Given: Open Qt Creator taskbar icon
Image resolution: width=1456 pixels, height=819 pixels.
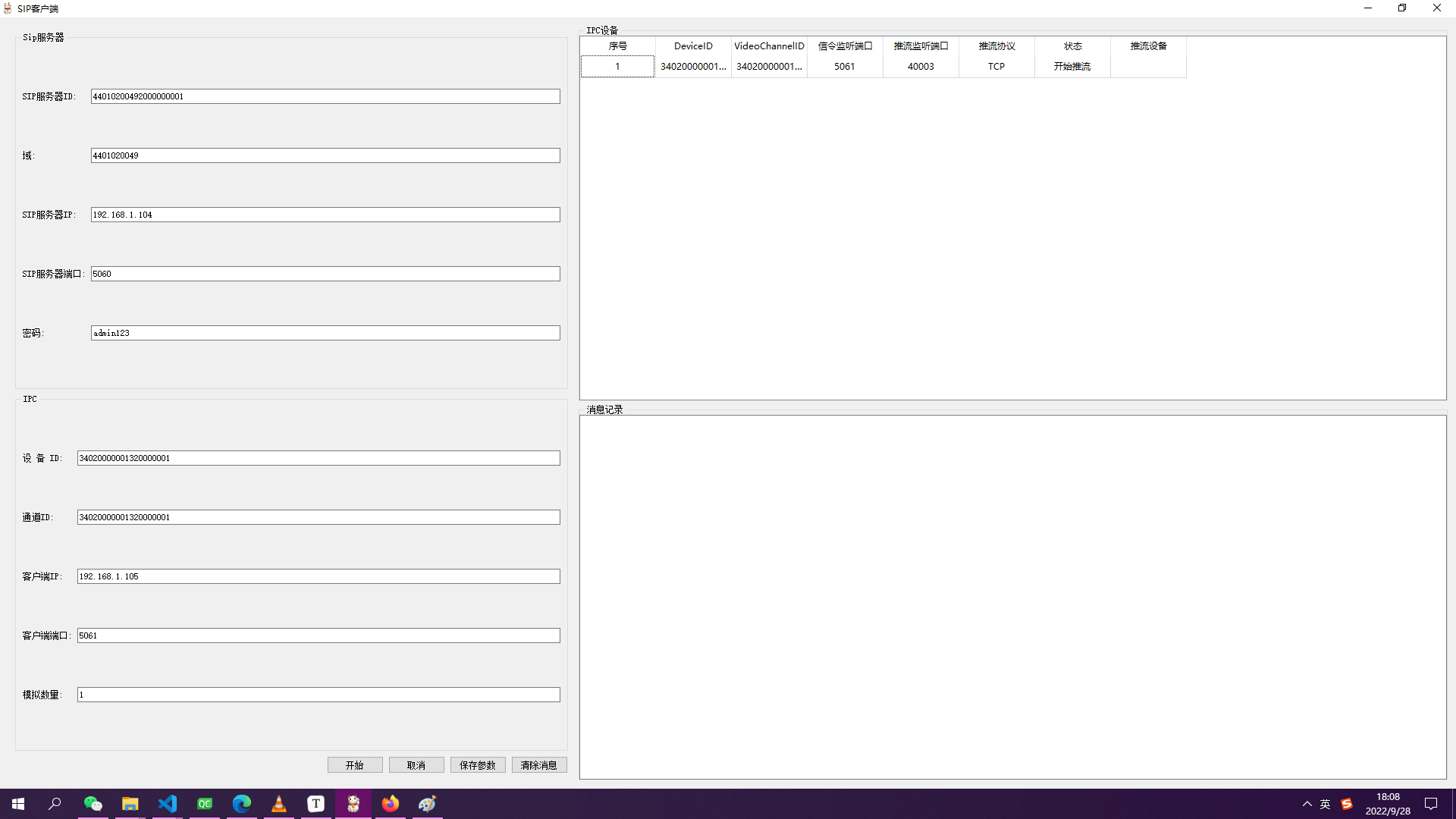Looking at the screenshot, I should (x=204, y=804).
